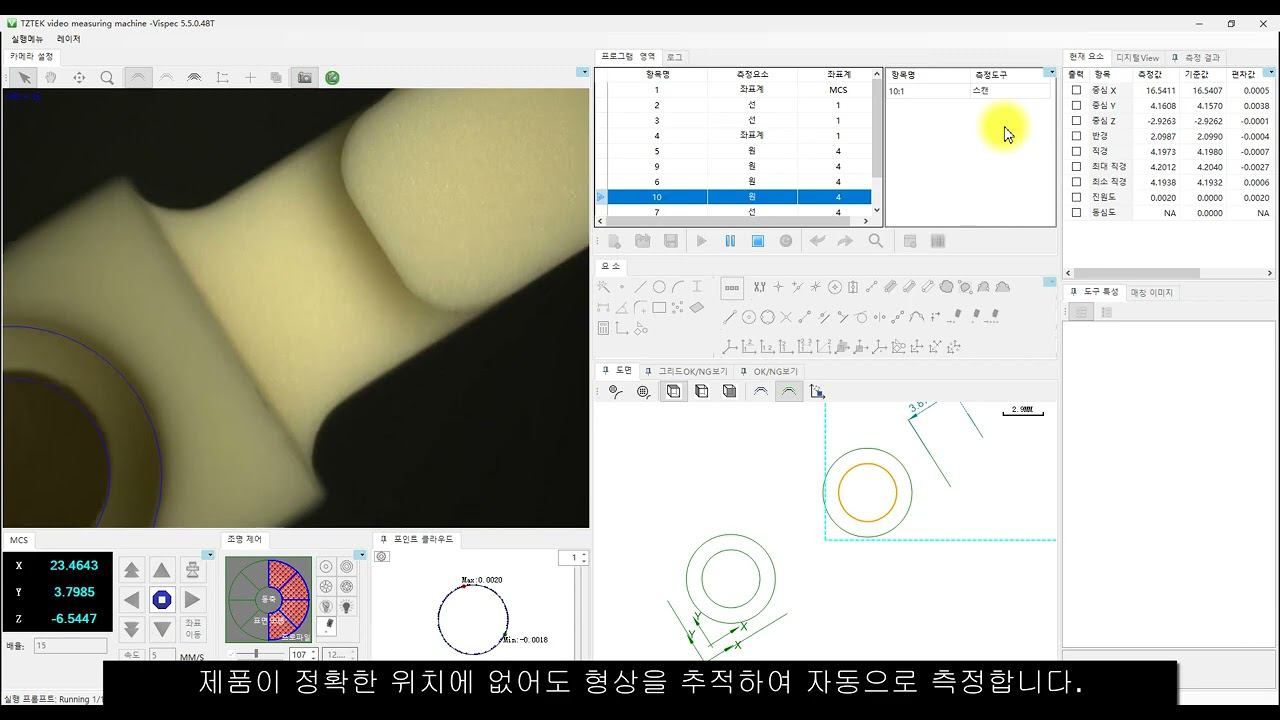
Task: Expand the camera toolbar options dropdown
Action: pos(583,72)
